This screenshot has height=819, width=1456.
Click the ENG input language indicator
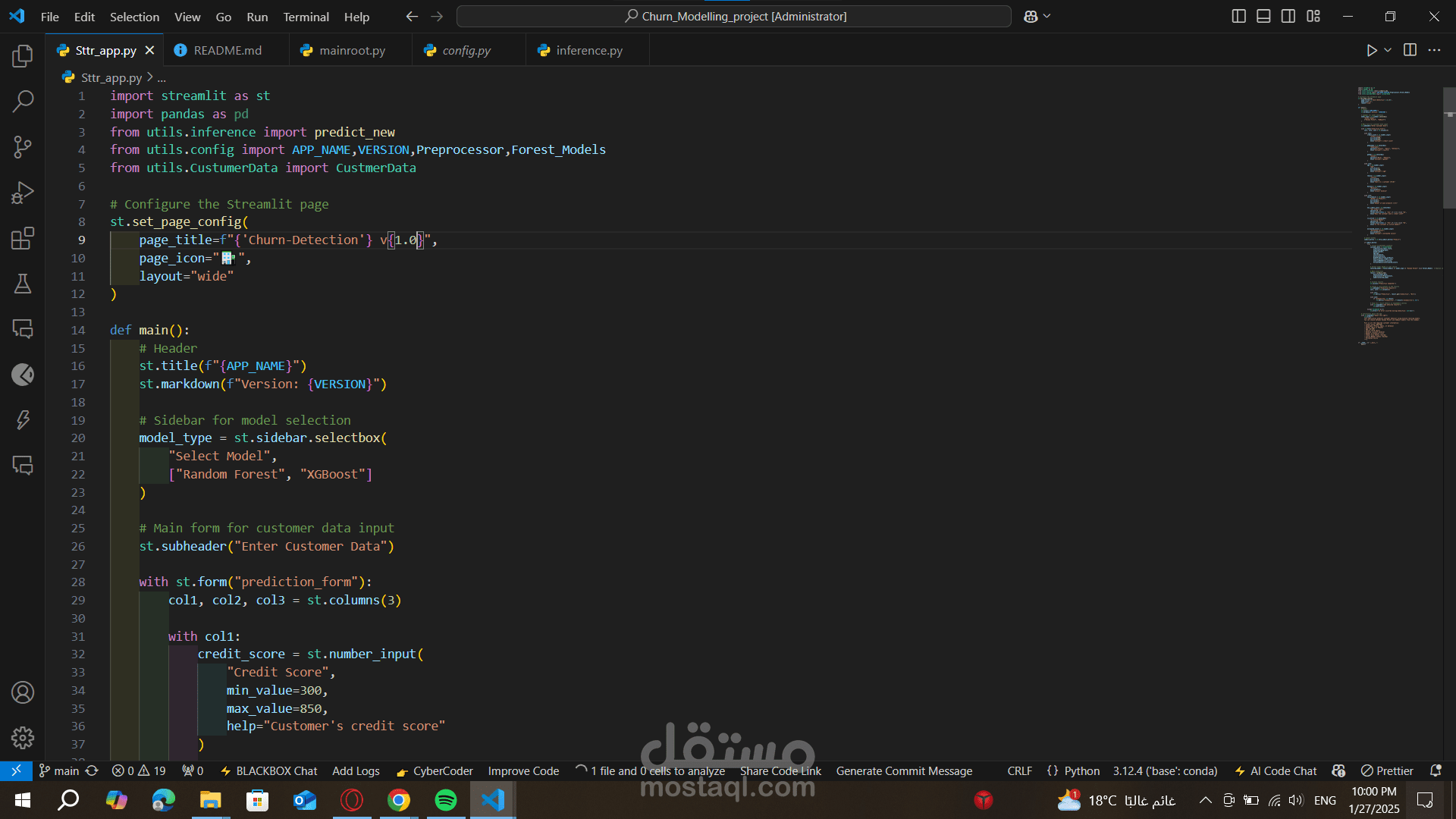tap(1325, 800)
